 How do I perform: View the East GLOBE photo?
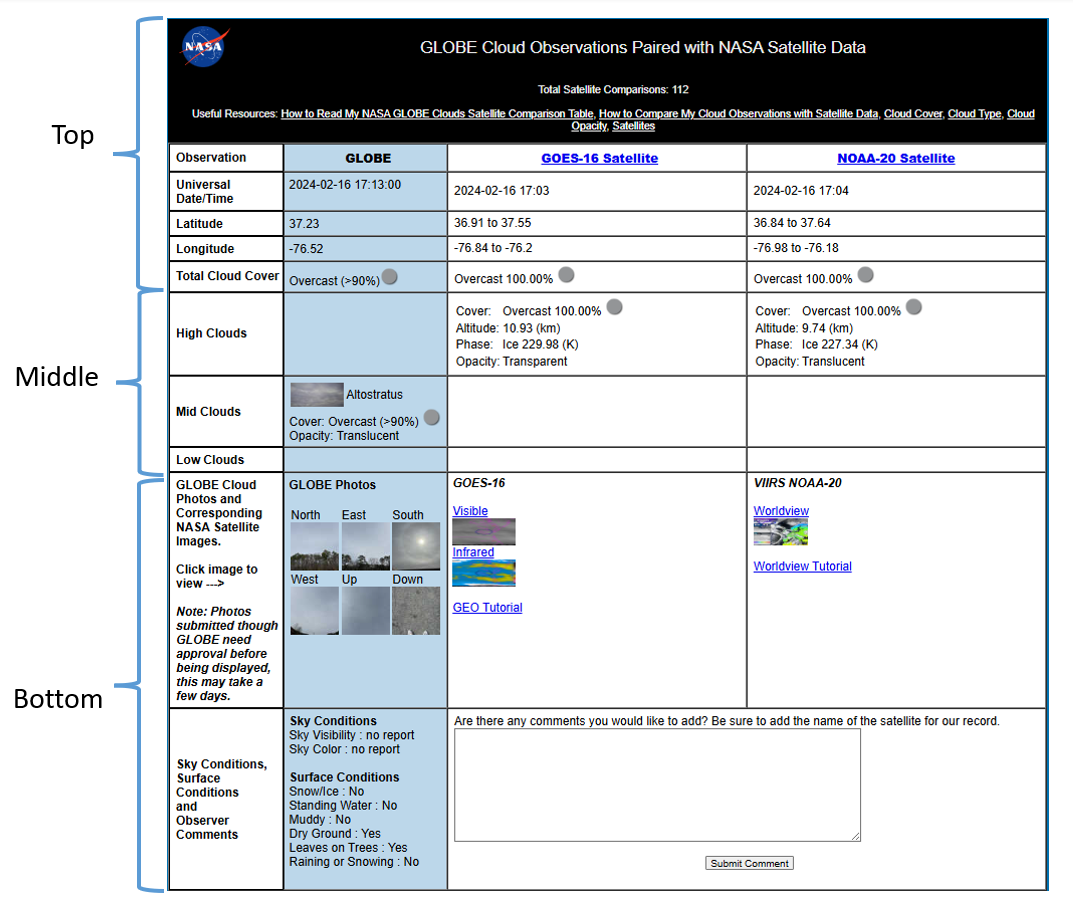pyautogui.click(x=365, y=546)
